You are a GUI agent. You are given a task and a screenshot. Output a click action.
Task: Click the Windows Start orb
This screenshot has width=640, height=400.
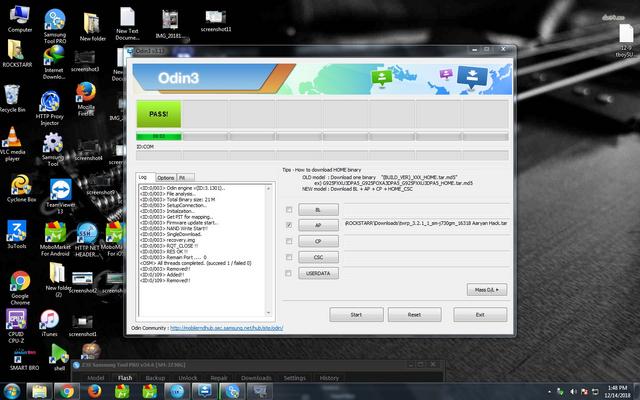12,391
